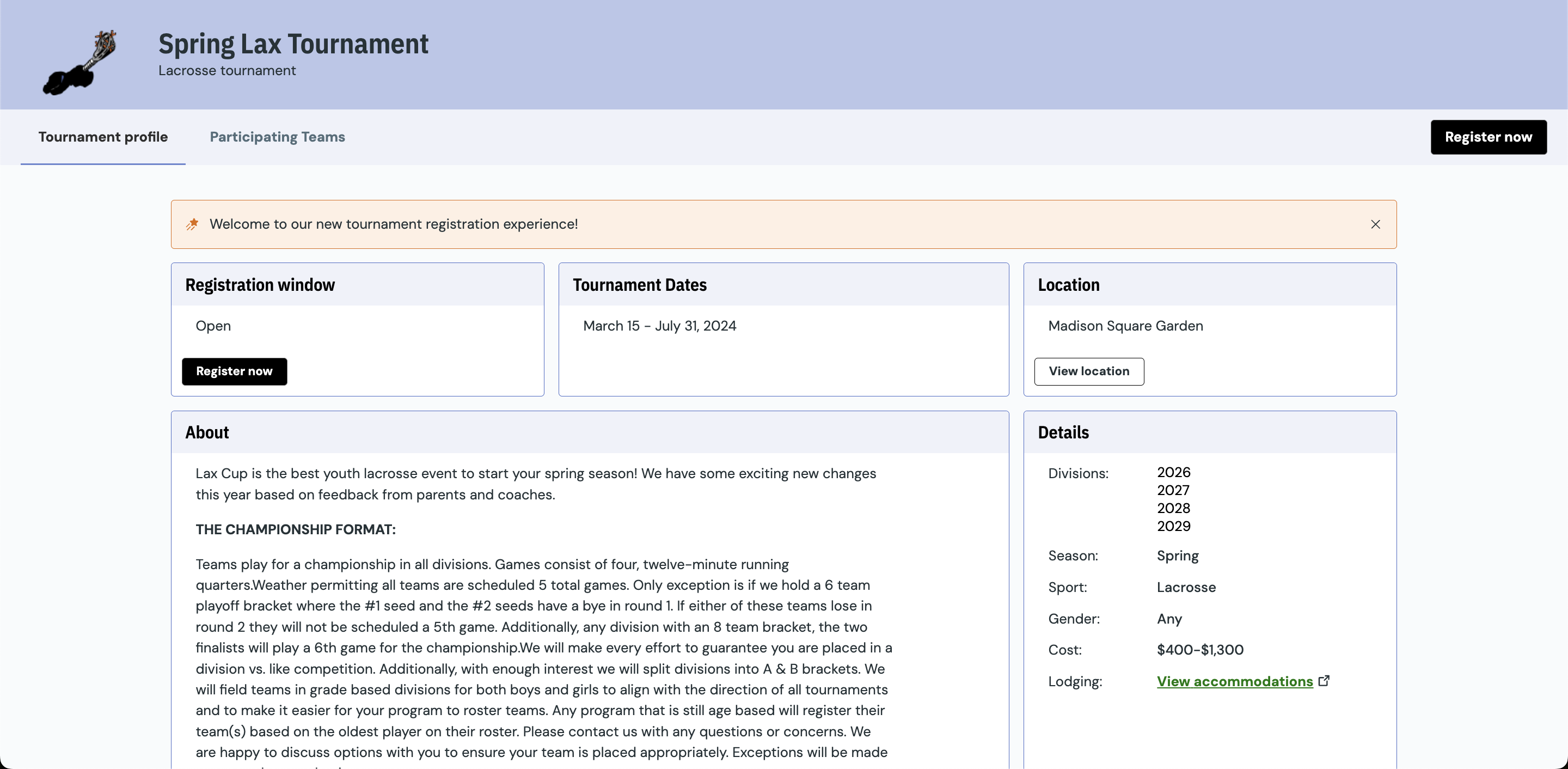Click the Registration window heading
Image resolution: width=1568 pixels, height=769 pixels.
260,285
